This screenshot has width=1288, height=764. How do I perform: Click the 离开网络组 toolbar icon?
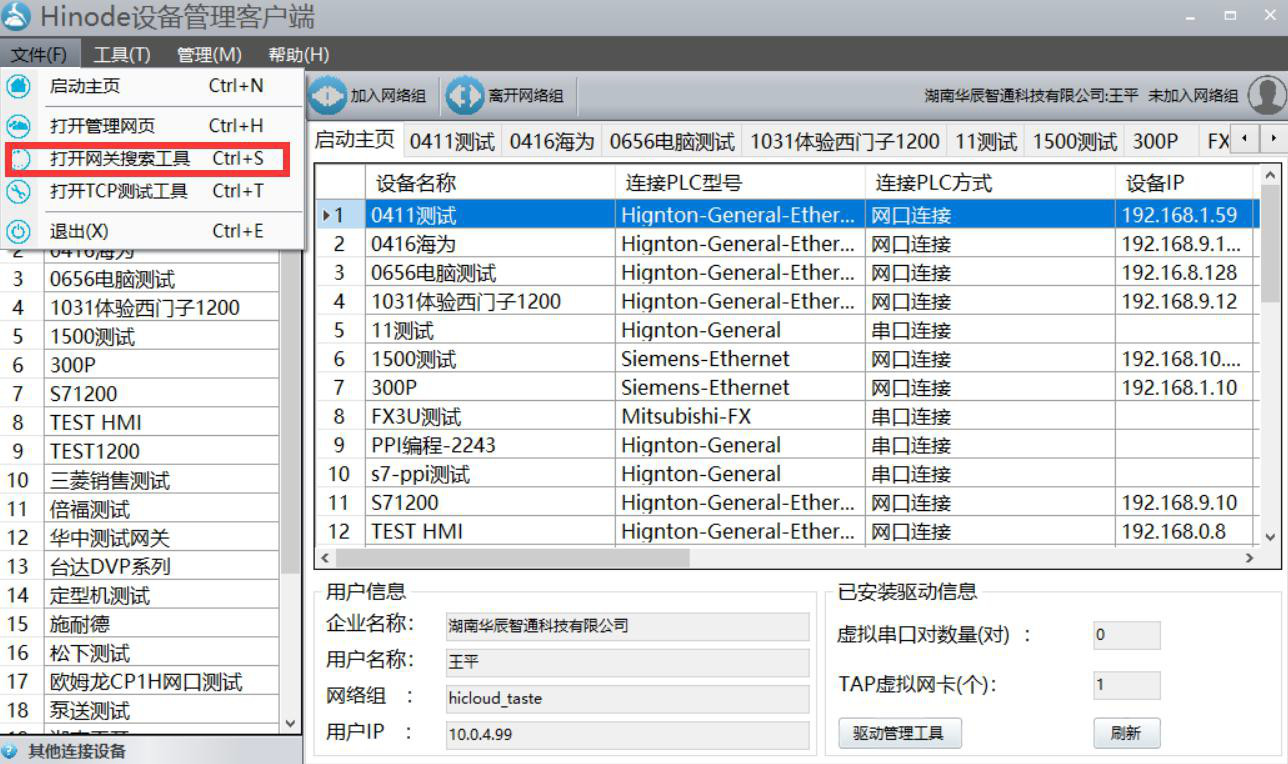[x=465, y=95]
